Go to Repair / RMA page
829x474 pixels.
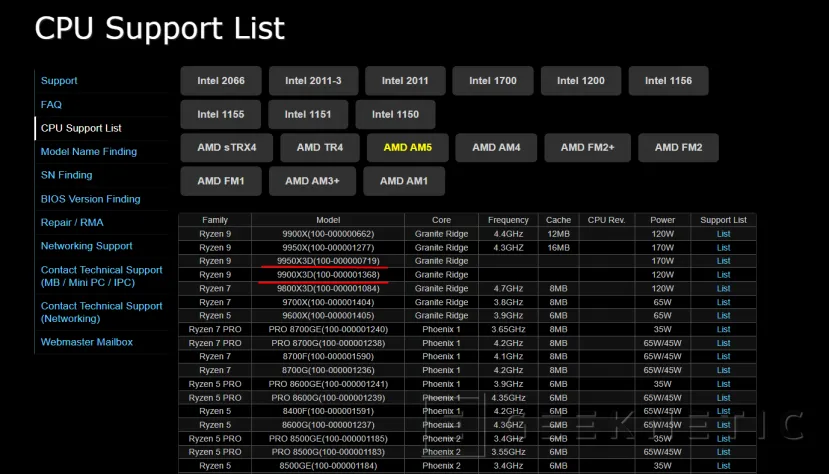[72, 222]
